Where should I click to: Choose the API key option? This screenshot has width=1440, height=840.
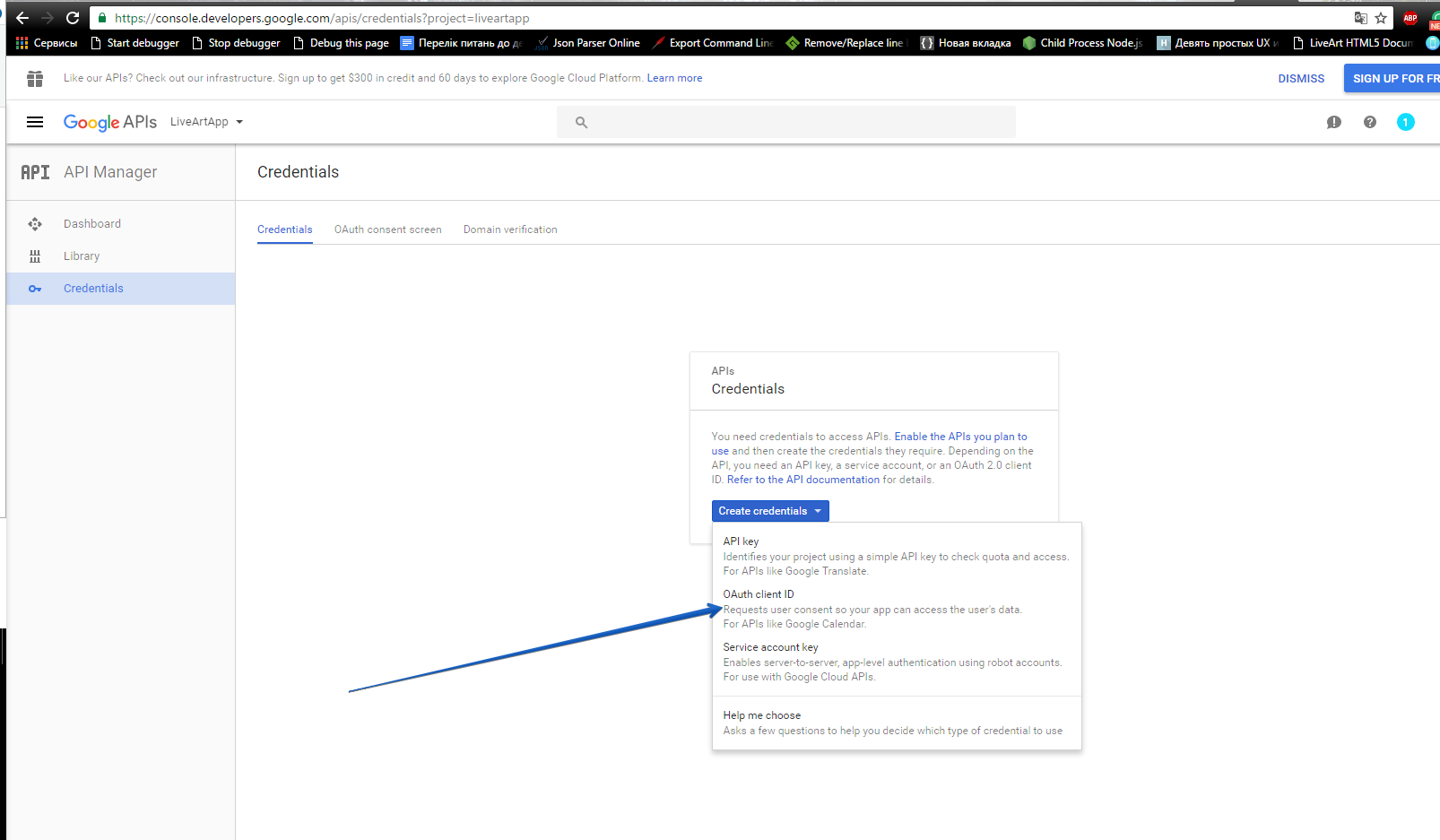pyautogui.click(x=897, y=556)
